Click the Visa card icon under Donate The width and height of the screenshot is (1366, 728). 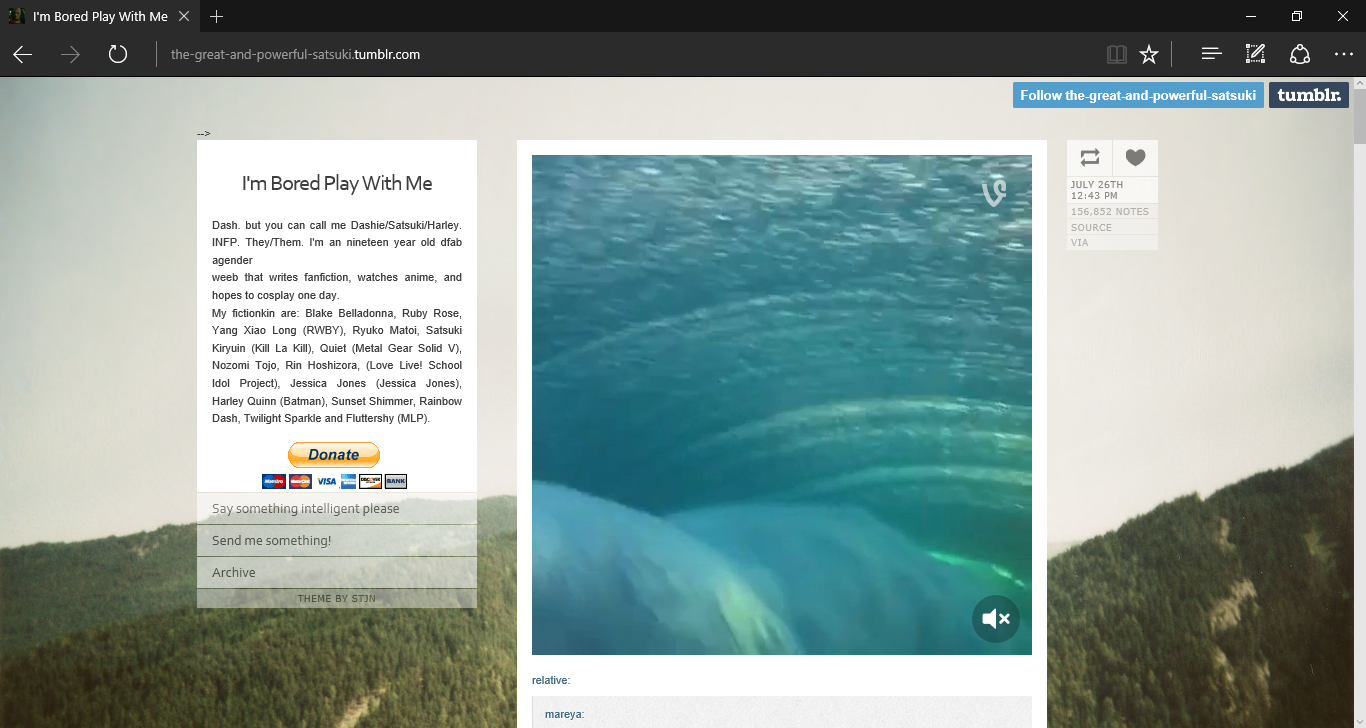point(326,481)
